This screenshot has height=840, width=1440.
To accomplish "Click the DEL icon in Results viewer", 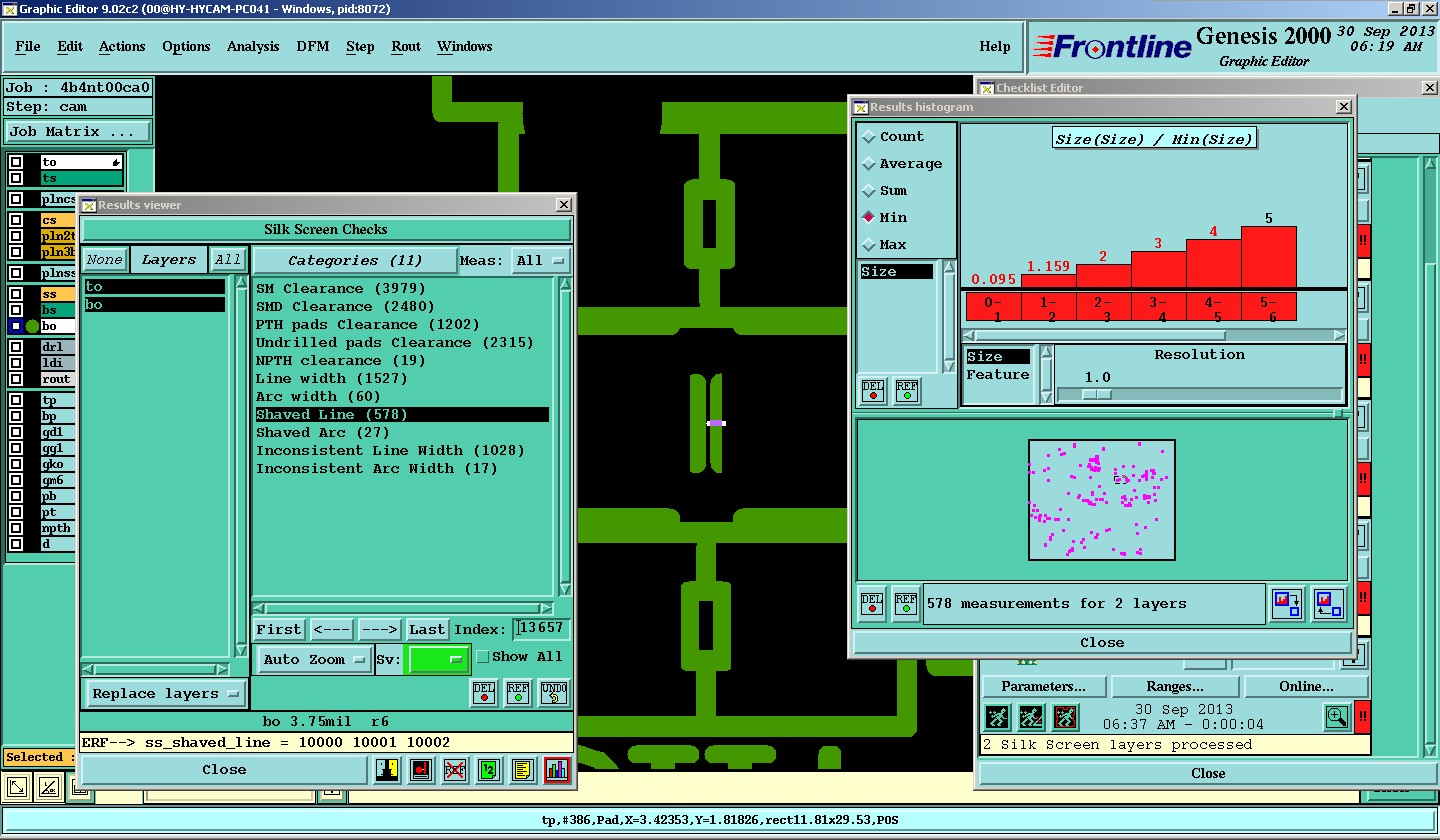I will tap(484, 692).
